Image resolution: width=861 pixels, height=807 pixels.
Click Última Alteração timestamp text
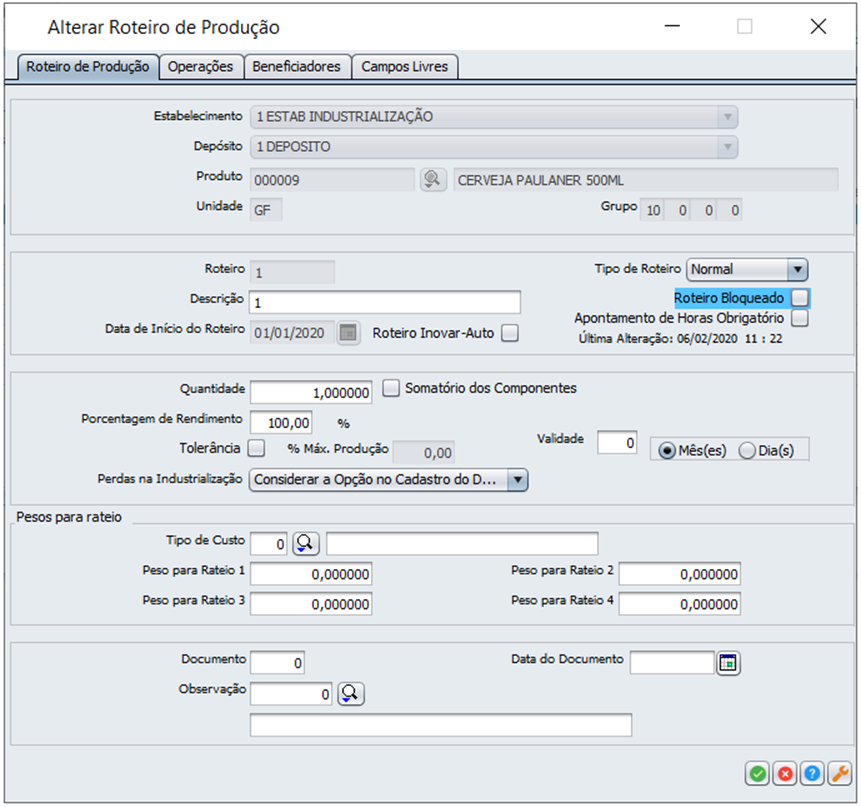click(680, 339)
